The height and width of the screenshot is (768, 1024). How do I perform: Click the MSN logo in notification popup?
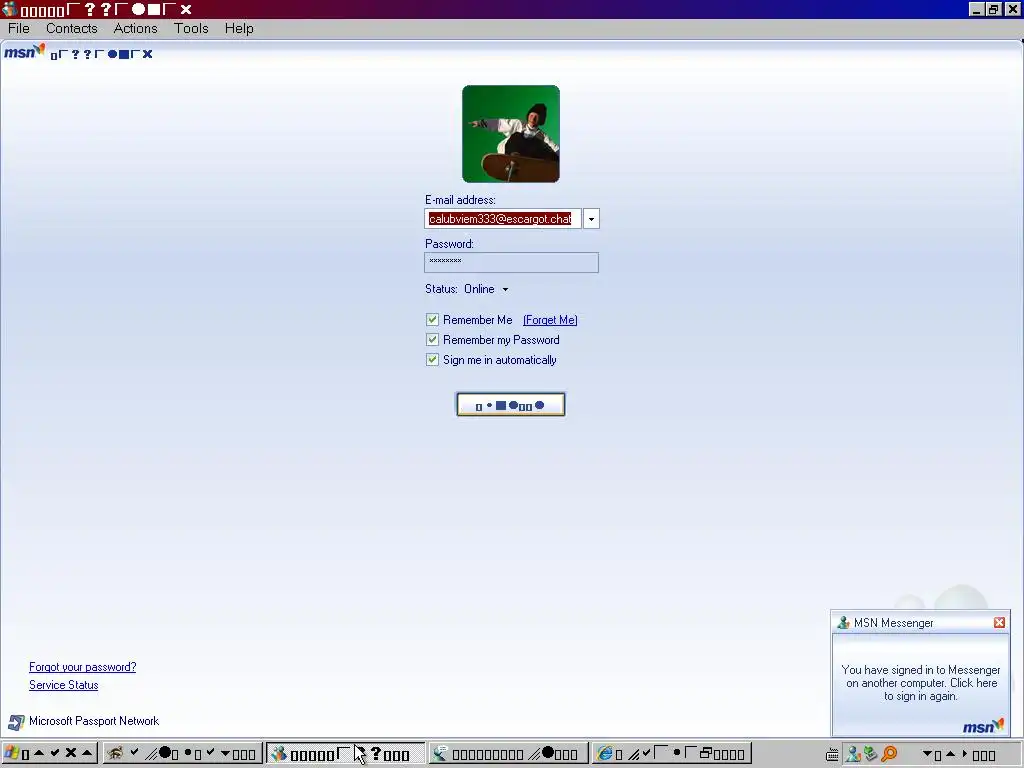tap(984, 726)
